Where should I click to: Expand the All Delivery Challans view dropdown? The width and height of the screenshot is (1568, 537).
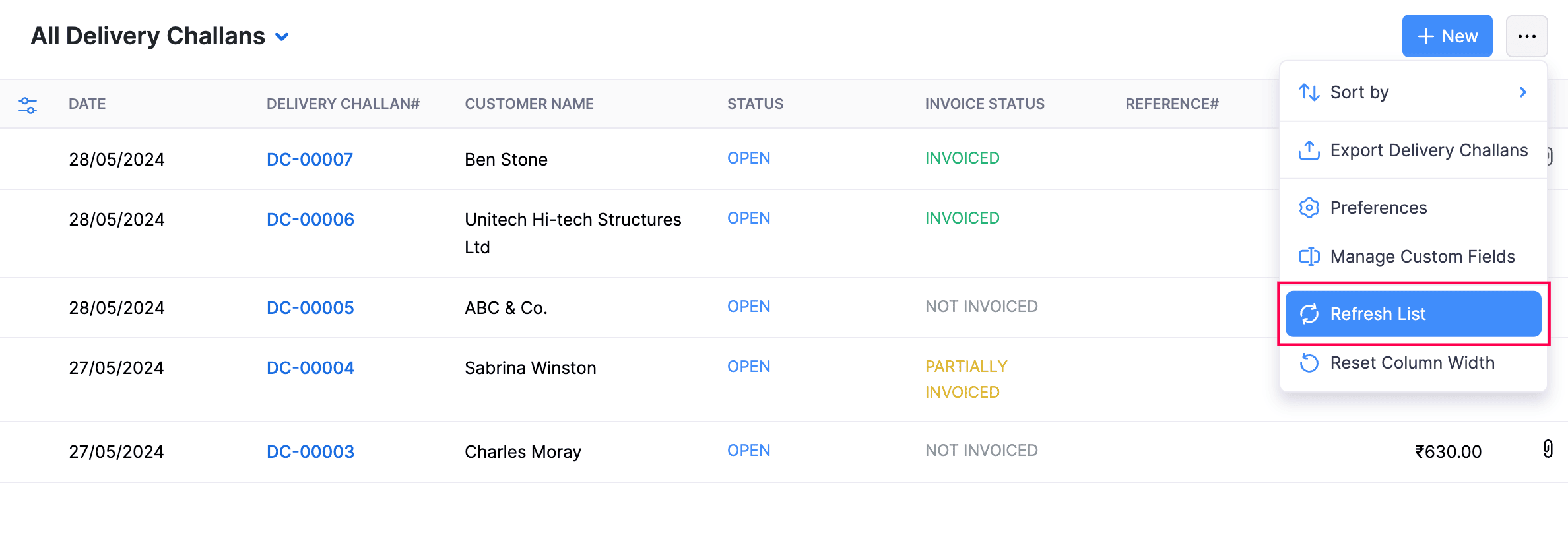(282, 37)
